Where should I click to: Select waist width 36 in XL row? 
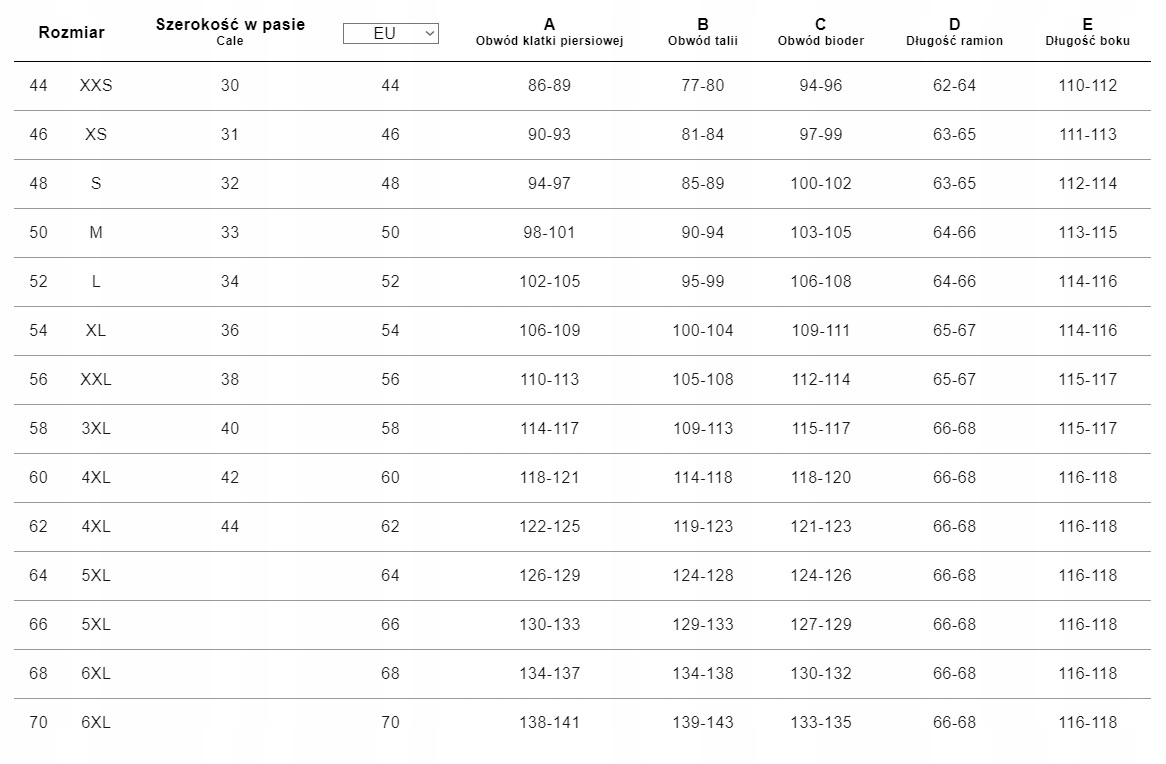[230, 331]
